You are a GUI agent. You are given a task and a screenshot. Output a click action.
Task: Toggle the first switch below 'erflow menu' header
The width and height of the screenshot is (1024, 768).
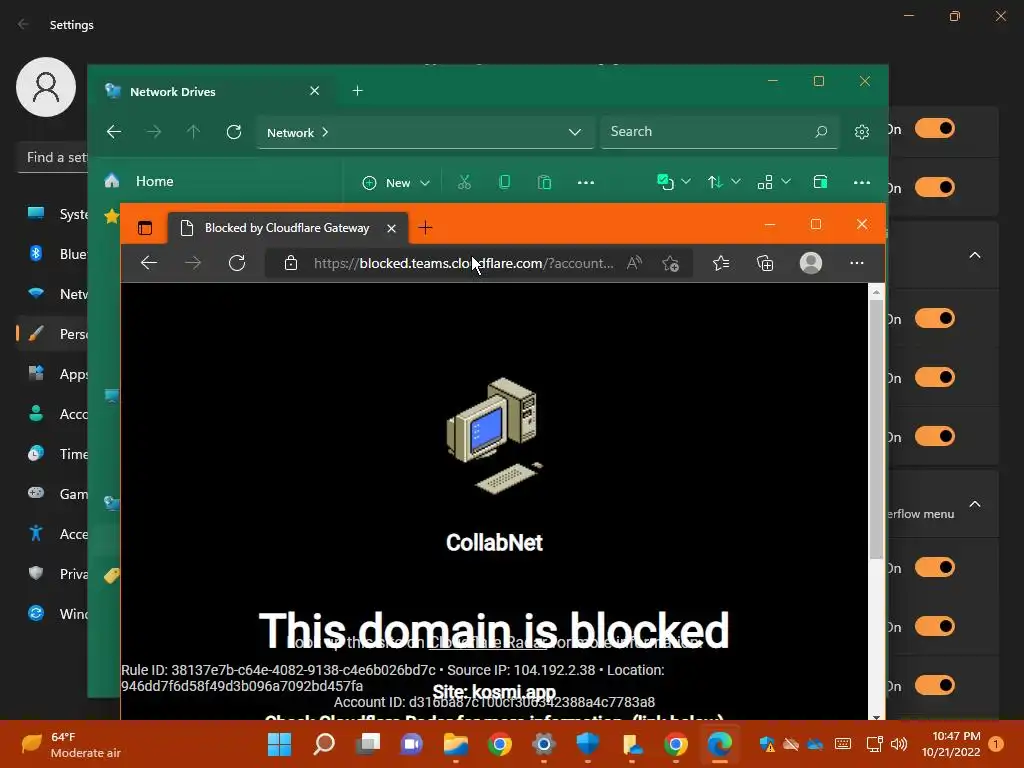(935, 568)
